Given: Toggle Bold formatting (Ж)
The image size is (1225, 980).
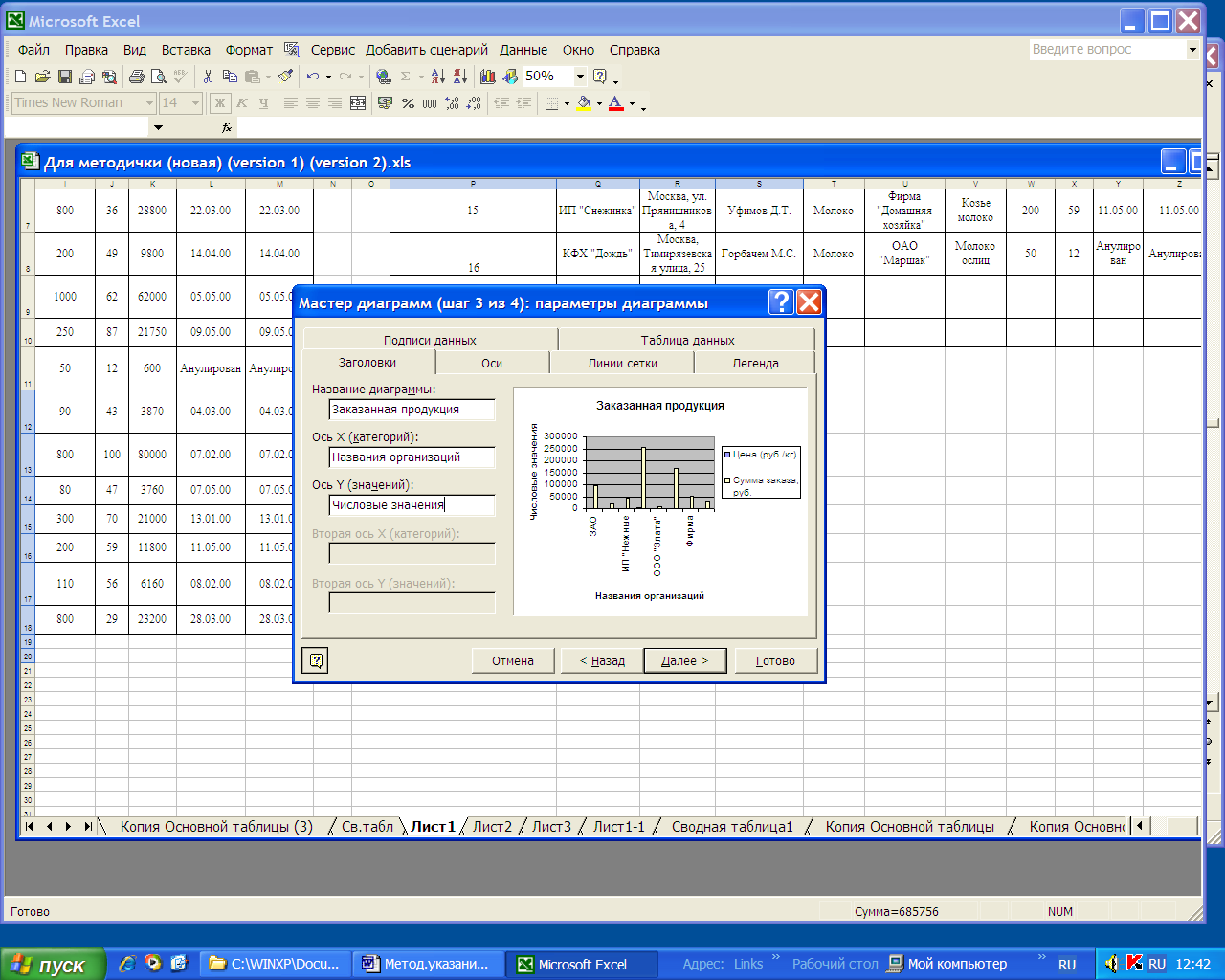Looking at the screenshot, I should tap(220, 103).
